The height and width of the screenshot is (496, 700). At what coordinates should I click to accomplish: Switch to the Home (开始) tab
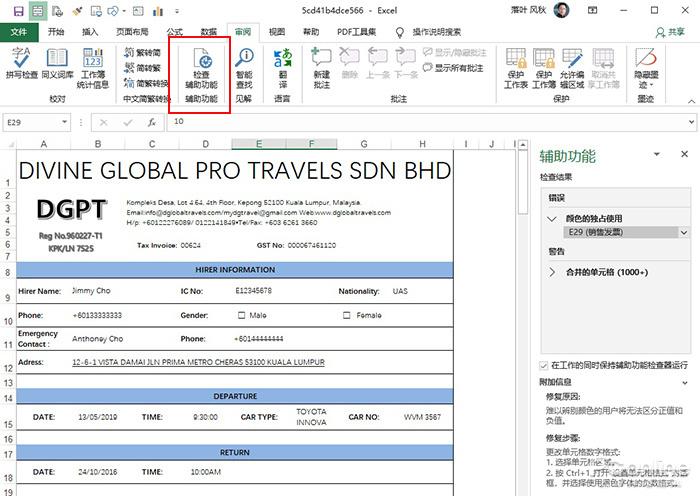click(56, 32)
